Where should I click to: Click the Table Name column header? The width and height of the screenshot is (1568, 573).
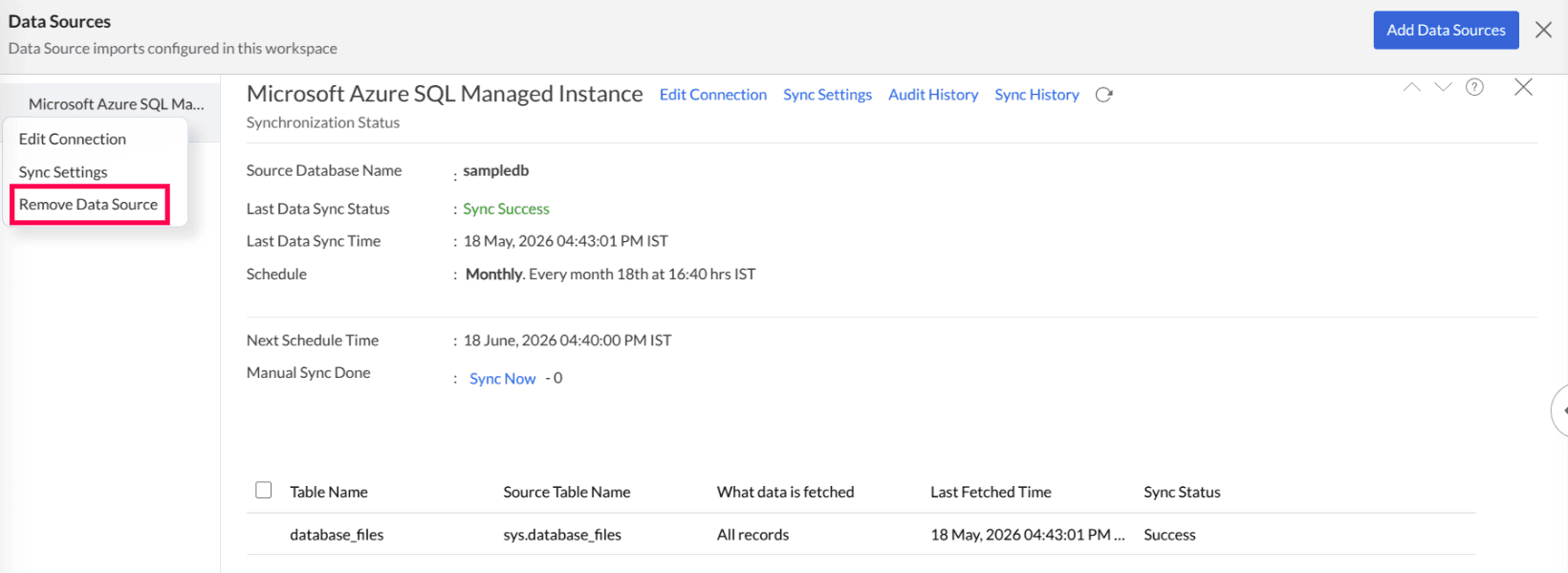tap(329, 492)
